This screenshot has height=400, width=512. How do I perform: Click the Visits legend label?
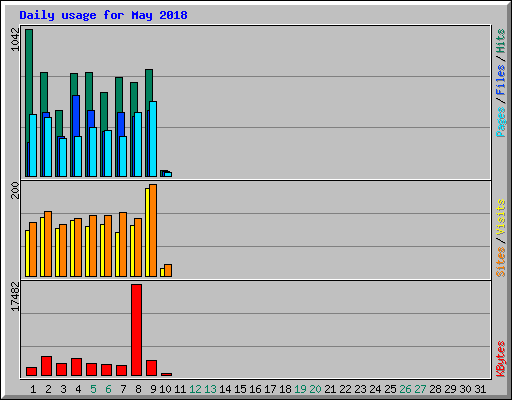[x=501, y=218]
